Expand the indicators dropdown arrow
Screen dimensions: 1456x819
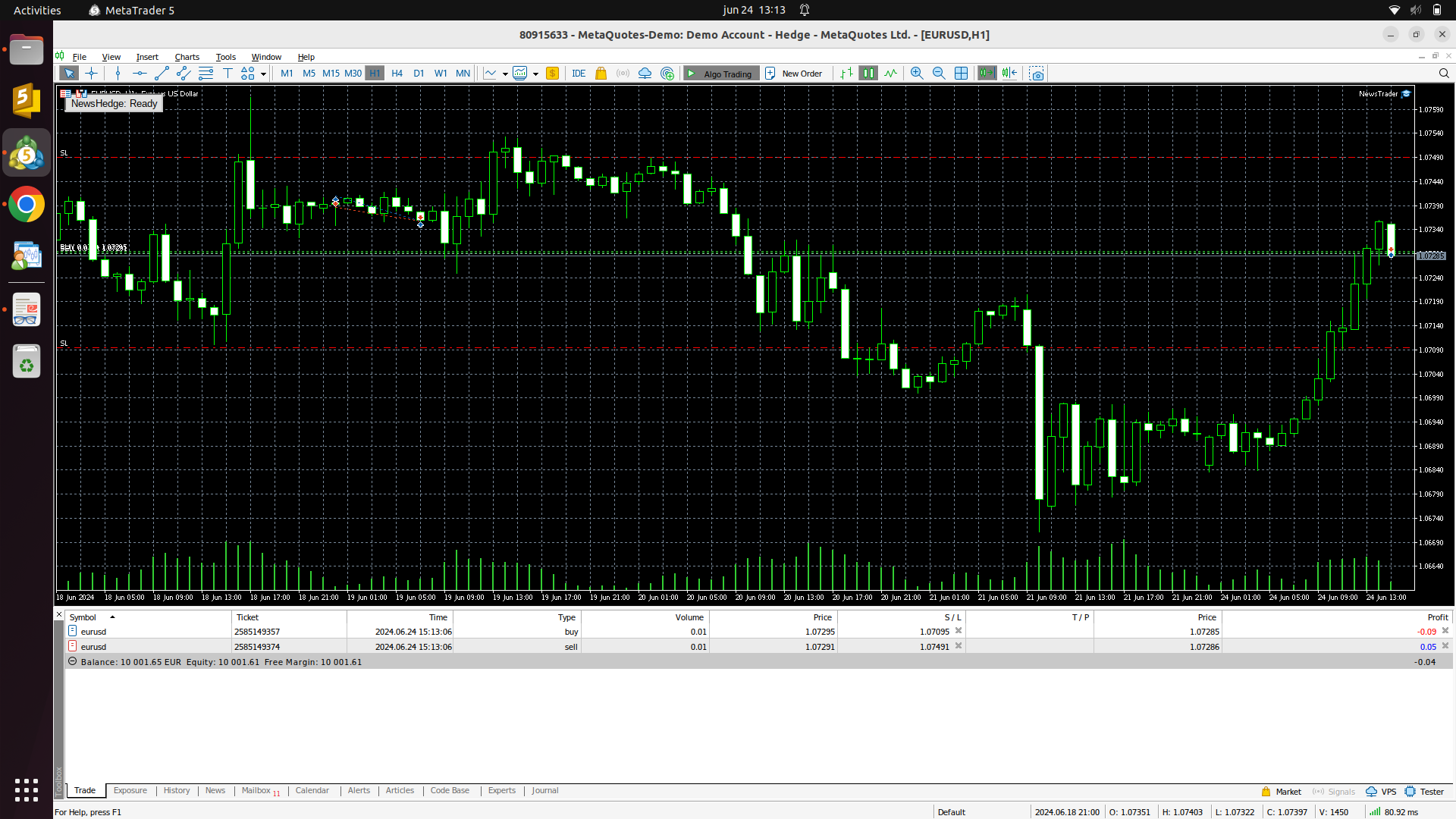[x=505, y=74]
